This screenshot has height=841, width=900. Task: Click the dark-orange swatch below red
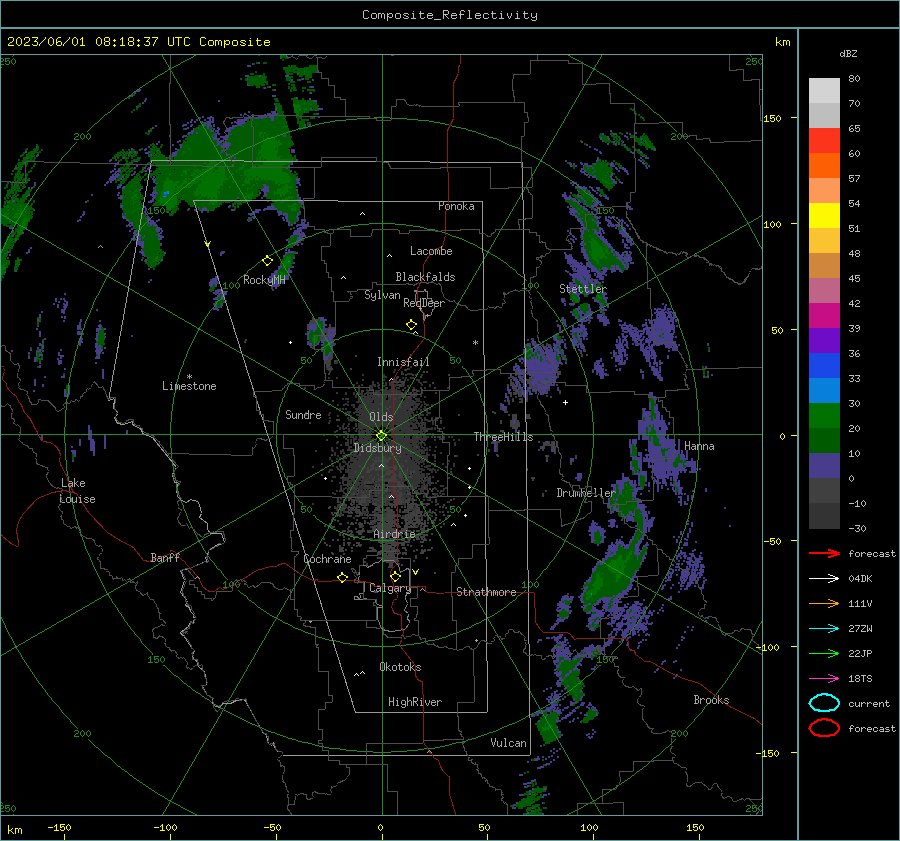tap(824, 166)
